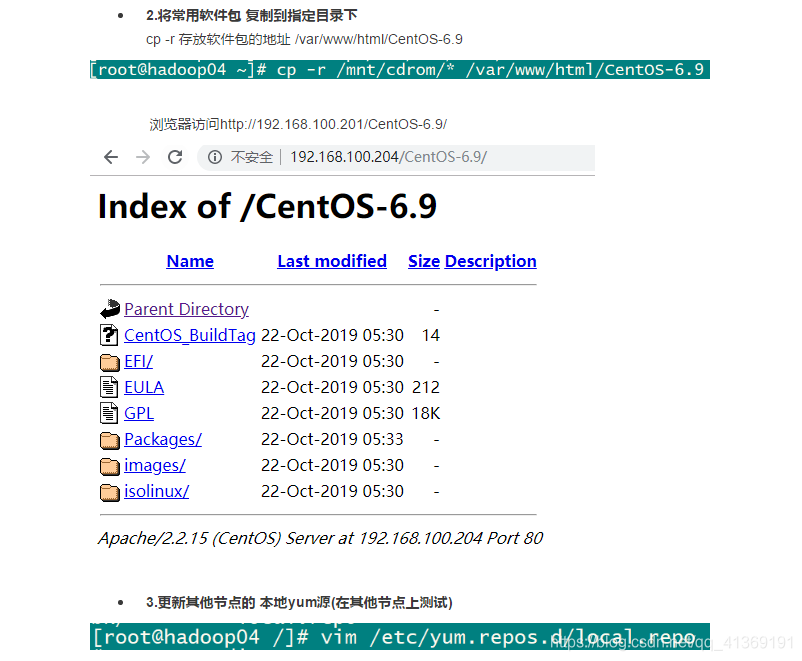Reload the page with refresh icon
The width and height of the screenshot is (802, 661).
click(x=175, y=157)
